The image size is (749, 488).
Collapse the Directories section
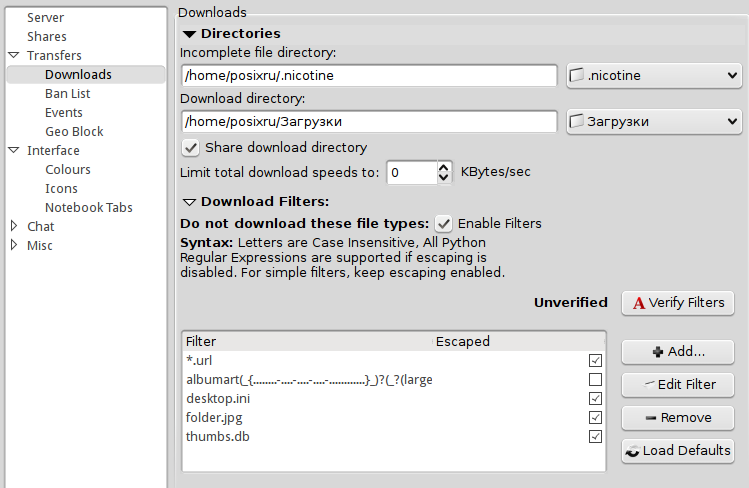[x=189, y=34]
